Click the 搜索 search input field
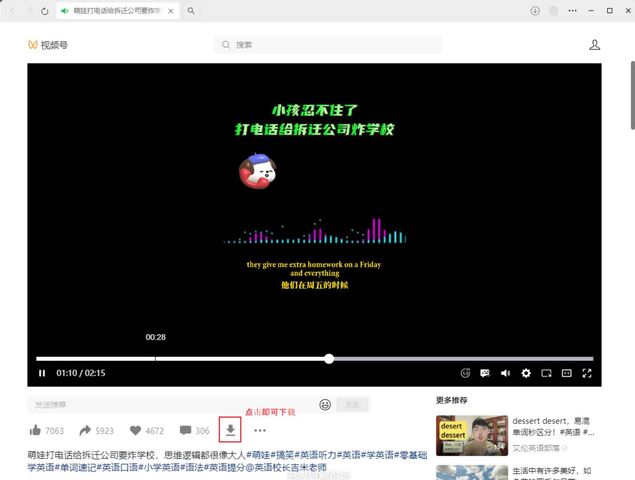 [x=330, y=45]
